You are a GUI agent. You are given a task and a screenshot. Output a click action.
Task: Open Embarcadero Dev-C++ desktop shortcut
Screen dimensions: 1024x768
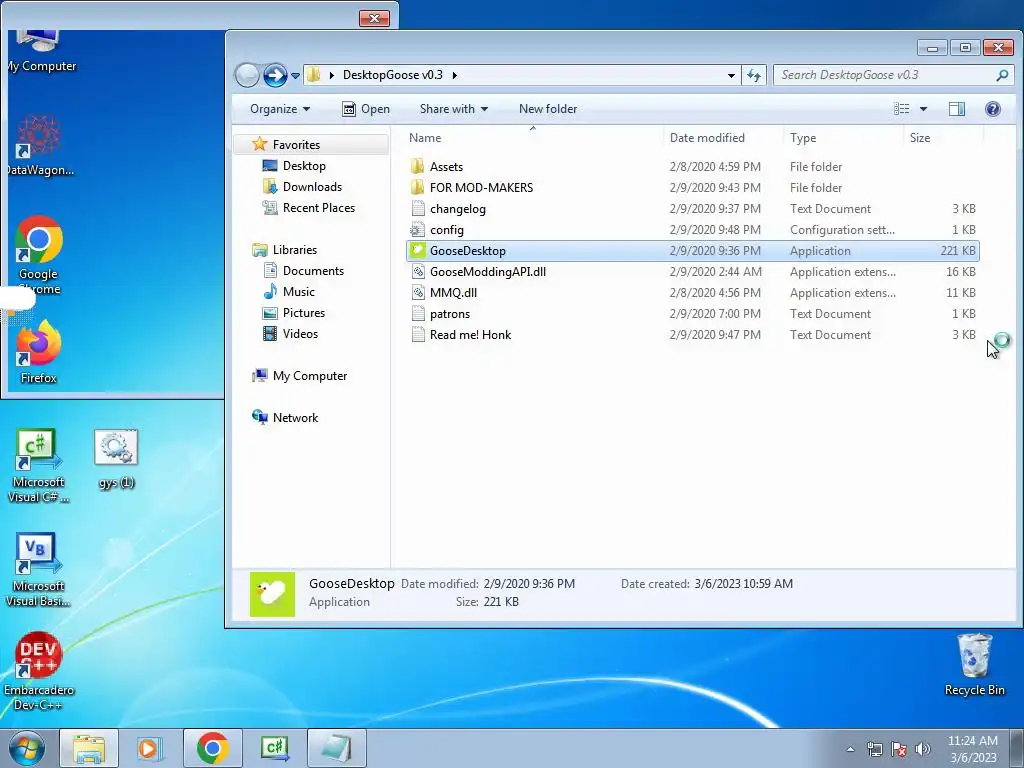click(39, 671)
